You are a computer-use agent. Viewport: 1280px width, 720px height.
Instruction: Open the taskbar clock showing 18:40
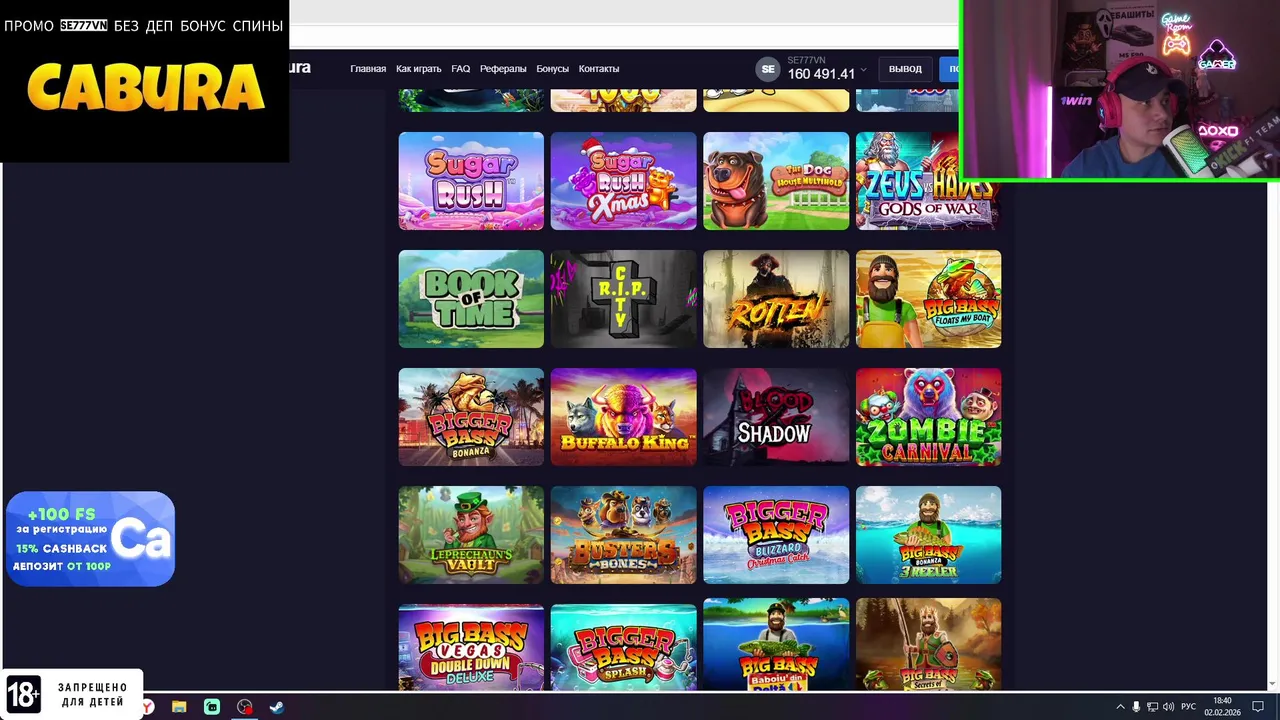pos(1222,707)
